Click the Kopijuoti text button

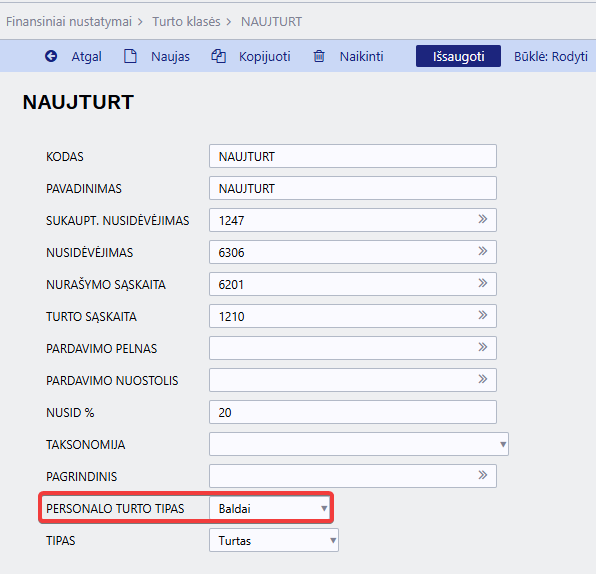click(265, 57)
